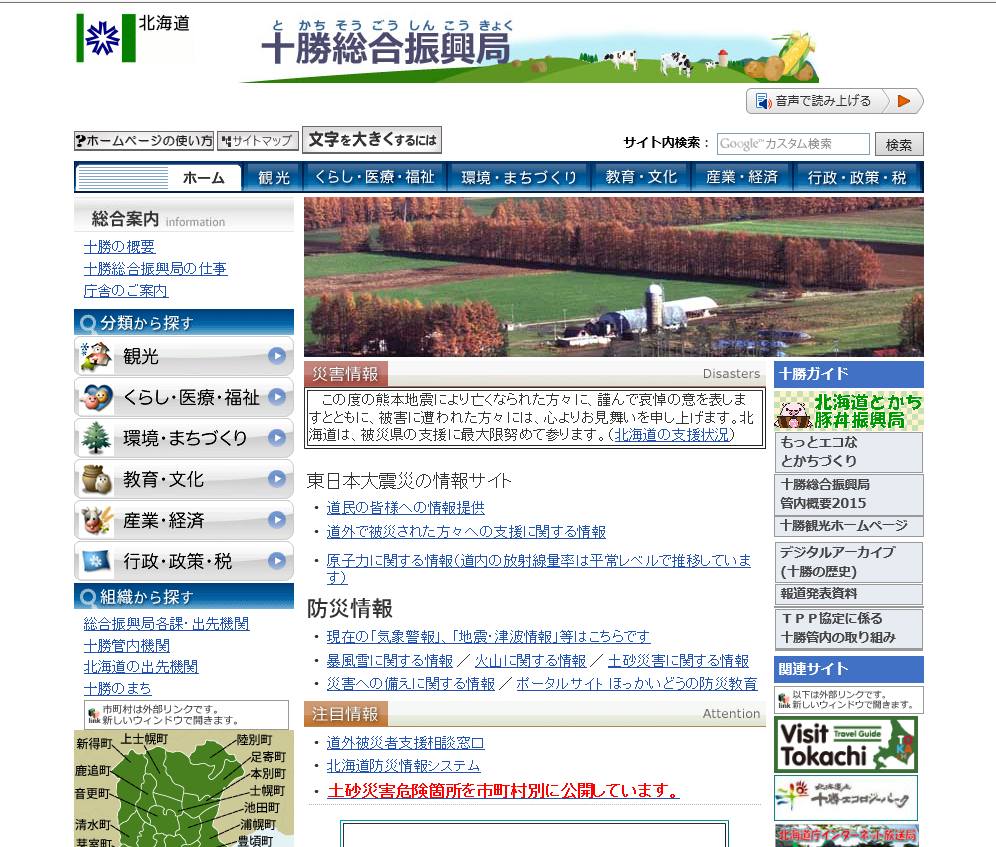Image resolution: width=996 pixels, height=847 pixels.
Task: Open the 観光 category icon in the sidebar
Action: point(96,356)
